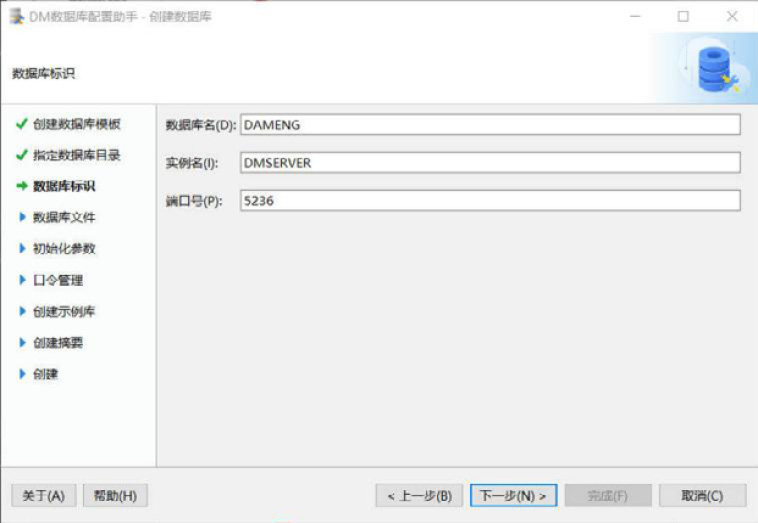Click the triangle icon beside 数据库文件
758x523 pixels.
tap(23, 217)
